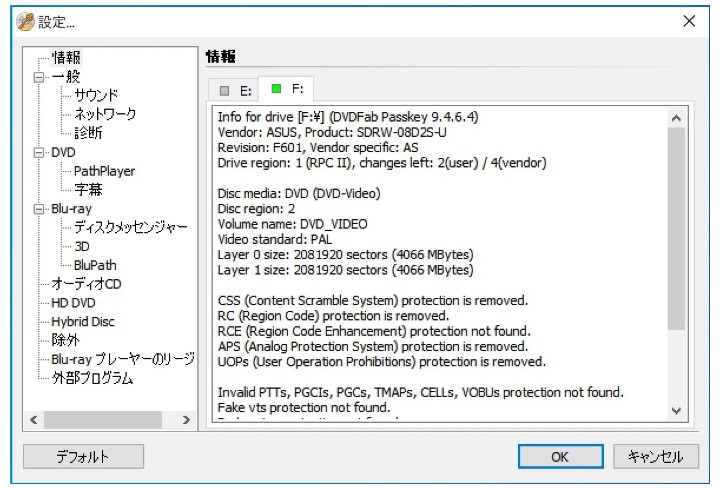Click the down arrow of the info scrollbar
This screenshot has height=489, width=719.
pos(676,411)
